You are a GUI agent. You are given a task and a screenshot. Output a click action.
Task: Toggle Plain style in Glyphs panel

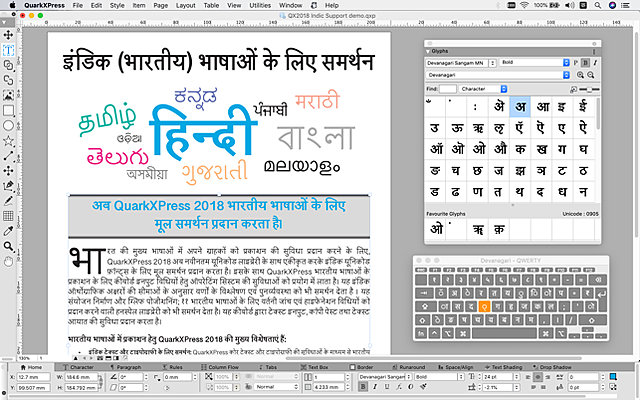576,63
